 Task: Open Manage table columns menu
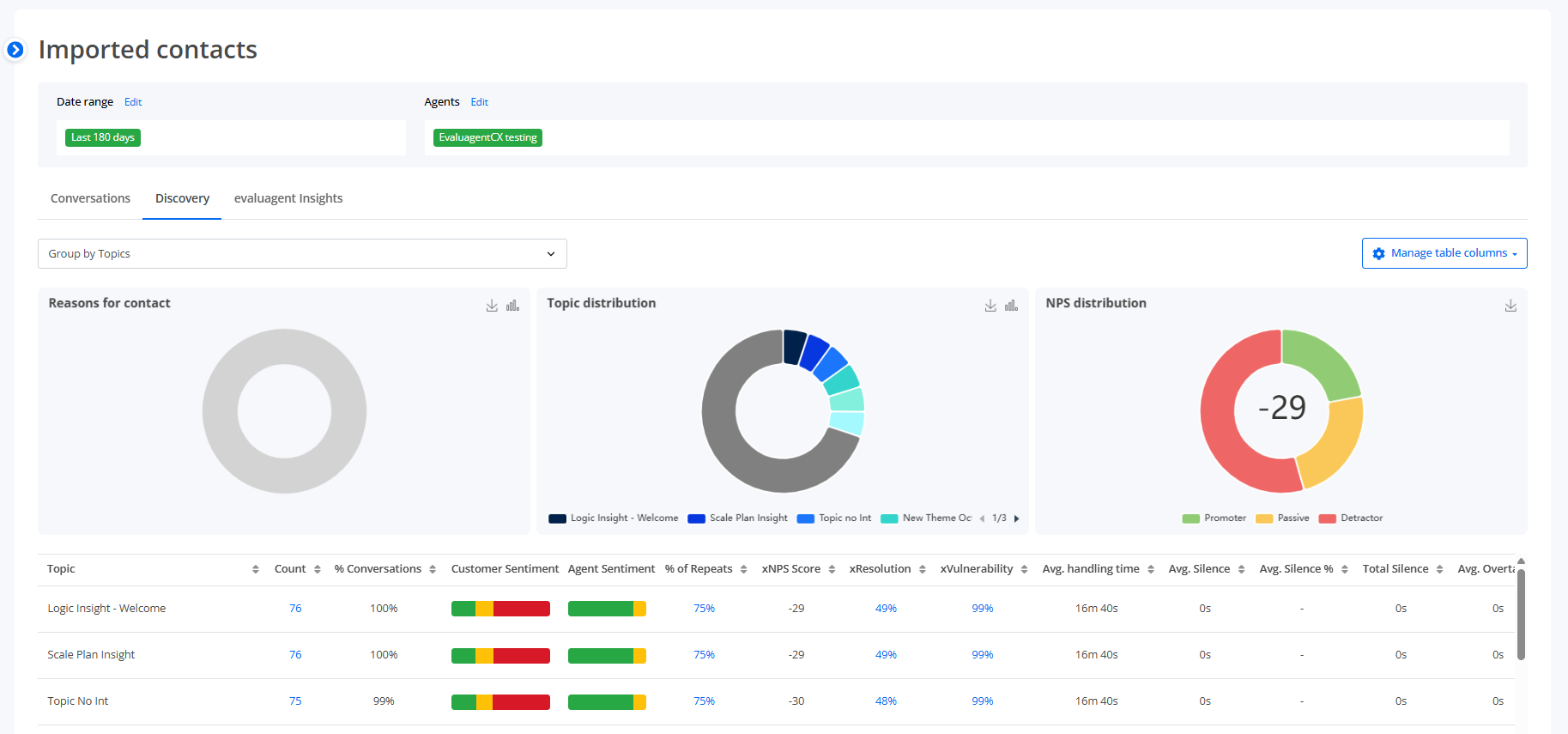1444,253
